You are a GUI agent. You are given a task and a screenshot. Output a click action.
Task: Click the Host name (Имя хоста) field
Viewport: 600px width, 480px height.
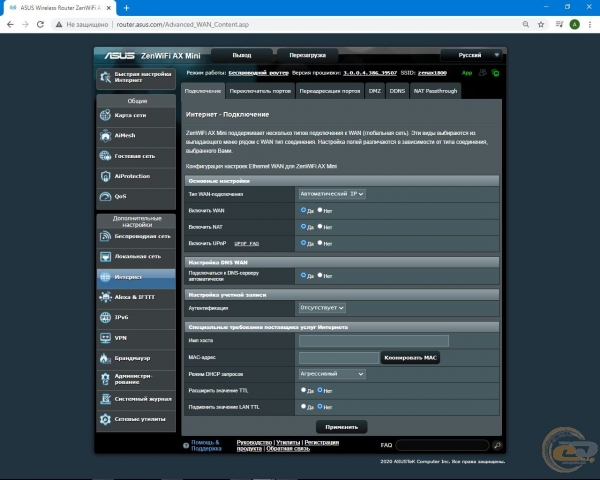374,341
